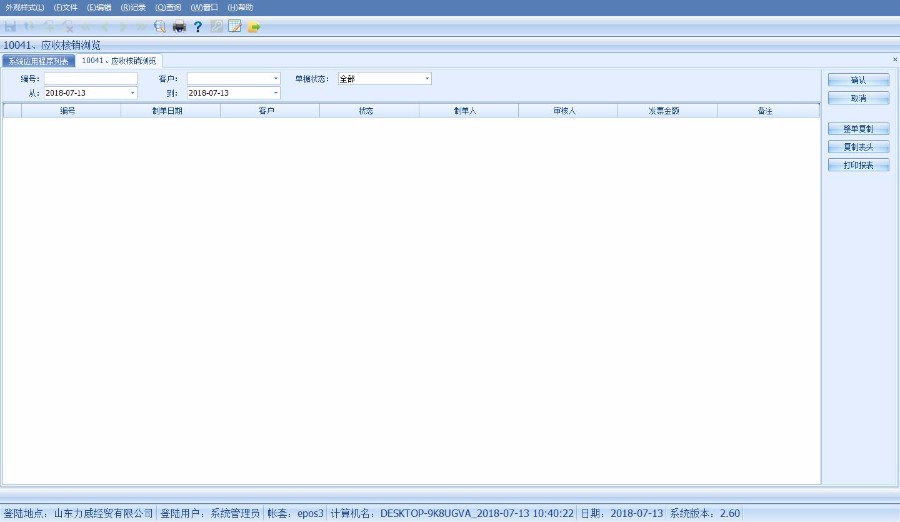The image size is (900, 522).
Task: Click the 制单人 column header
Action: [x=468, y=111]
